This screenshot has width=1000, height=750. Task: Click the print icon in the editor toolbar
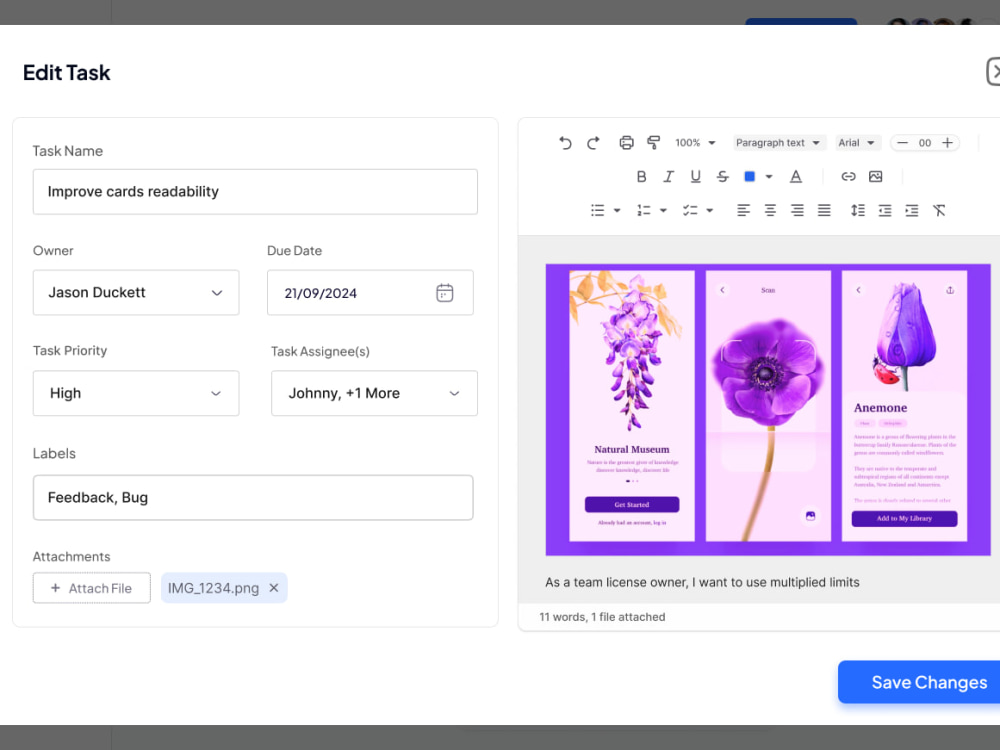pos(626,143)
